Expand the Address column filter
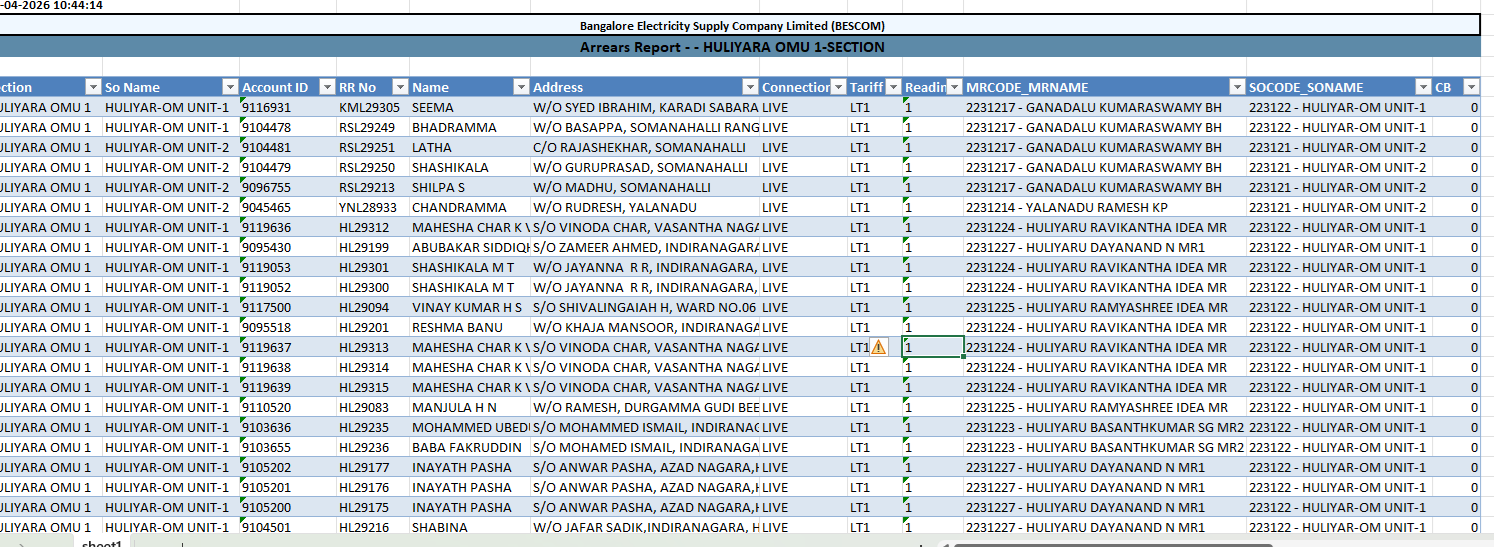This screenshot has width=1494, height=547. tap(750, 87)
